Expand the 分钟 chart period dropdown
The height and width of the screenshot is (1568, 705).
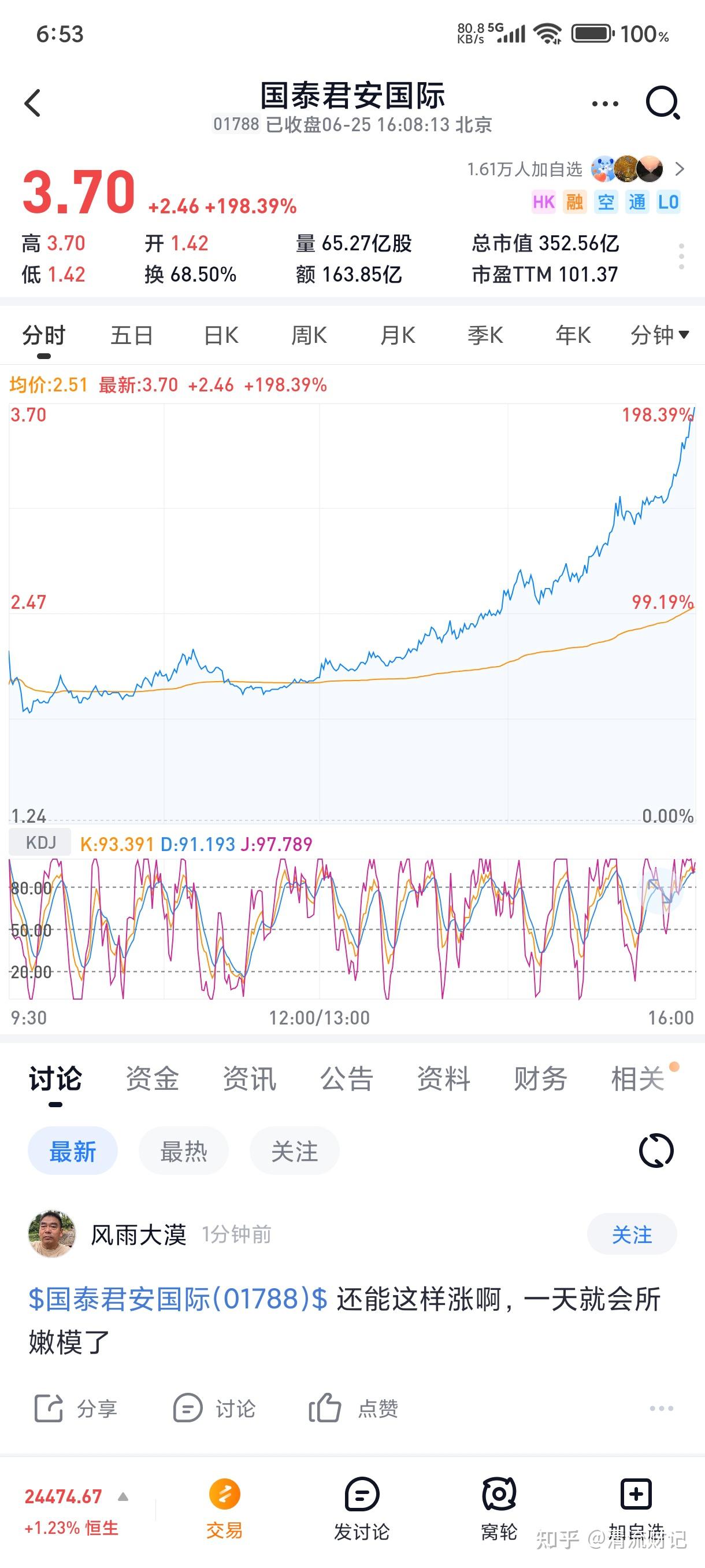(659, 335)
